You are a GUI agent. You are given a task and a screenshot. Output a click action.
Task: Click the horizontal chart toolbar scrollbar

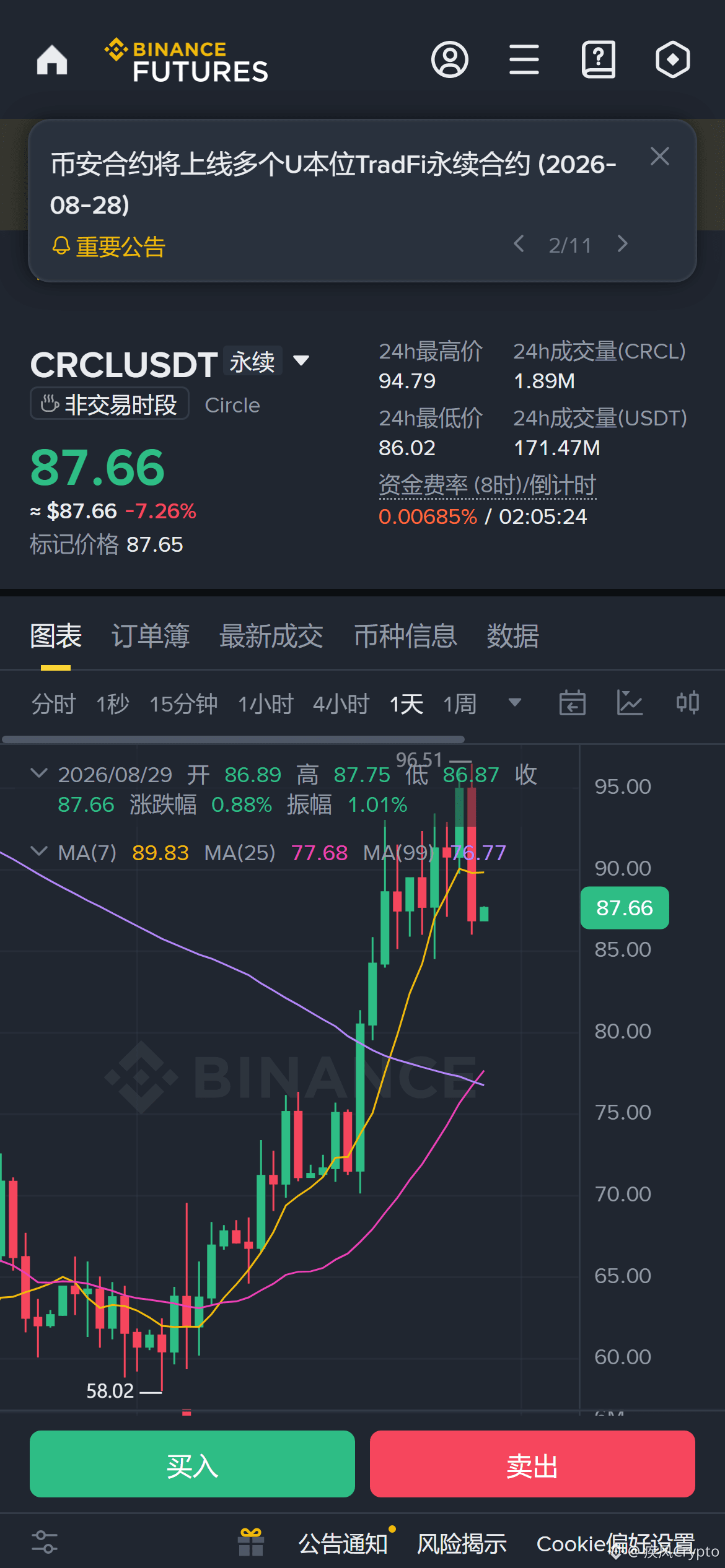pyautogui.click(x=234, y=739)
